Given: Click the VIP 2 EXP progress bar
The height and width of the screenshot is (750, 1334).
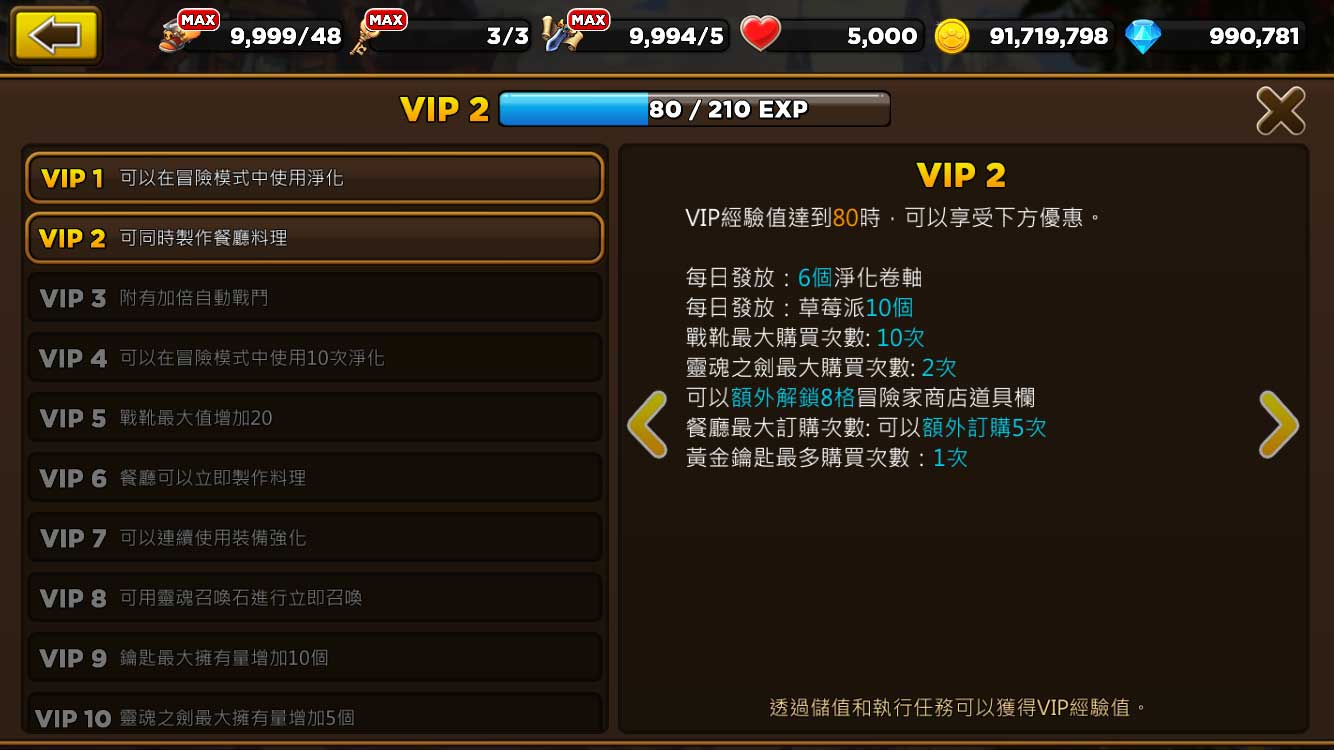Looking at the screenshot, I should coord(694,109).
